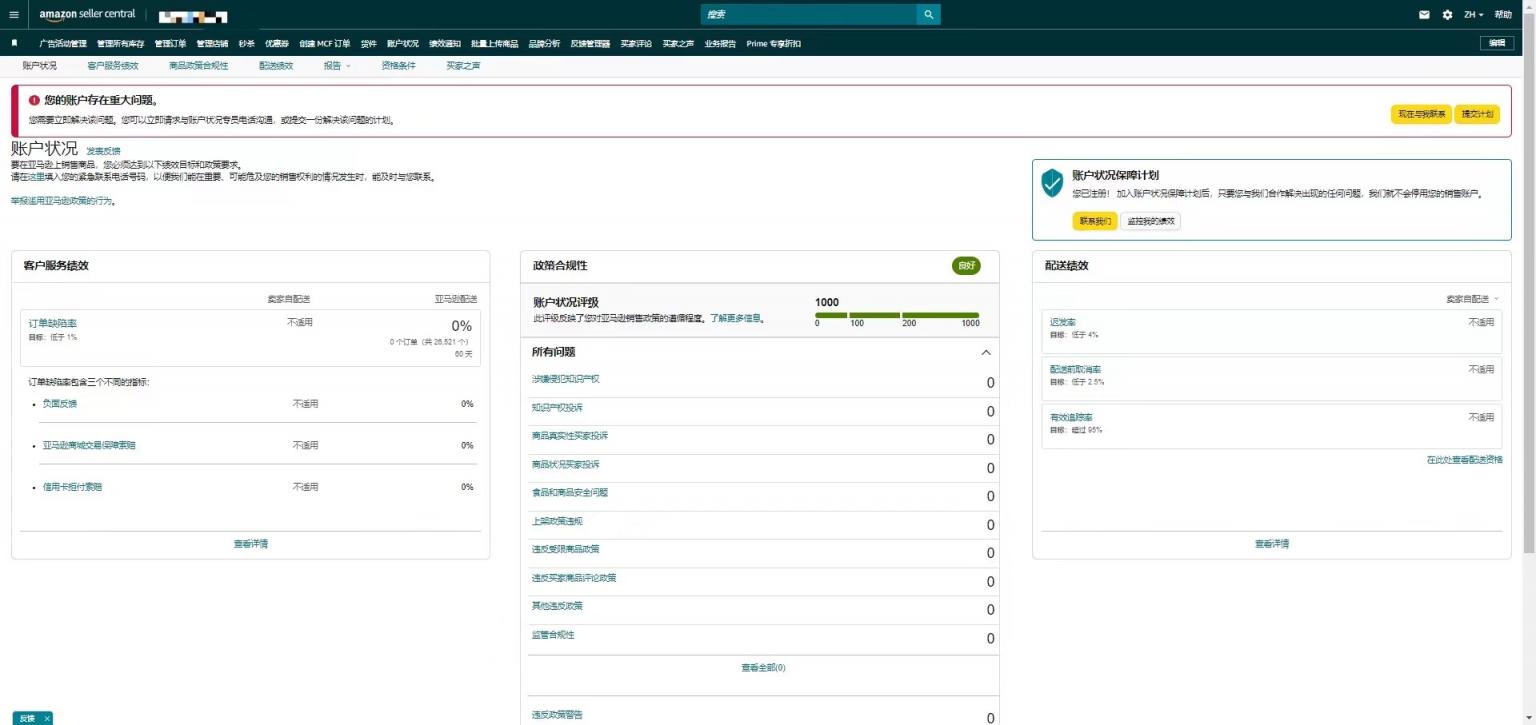Click the 了解更多信息 link
This screenshot has height=725, width=1536.
click(736, 318)
